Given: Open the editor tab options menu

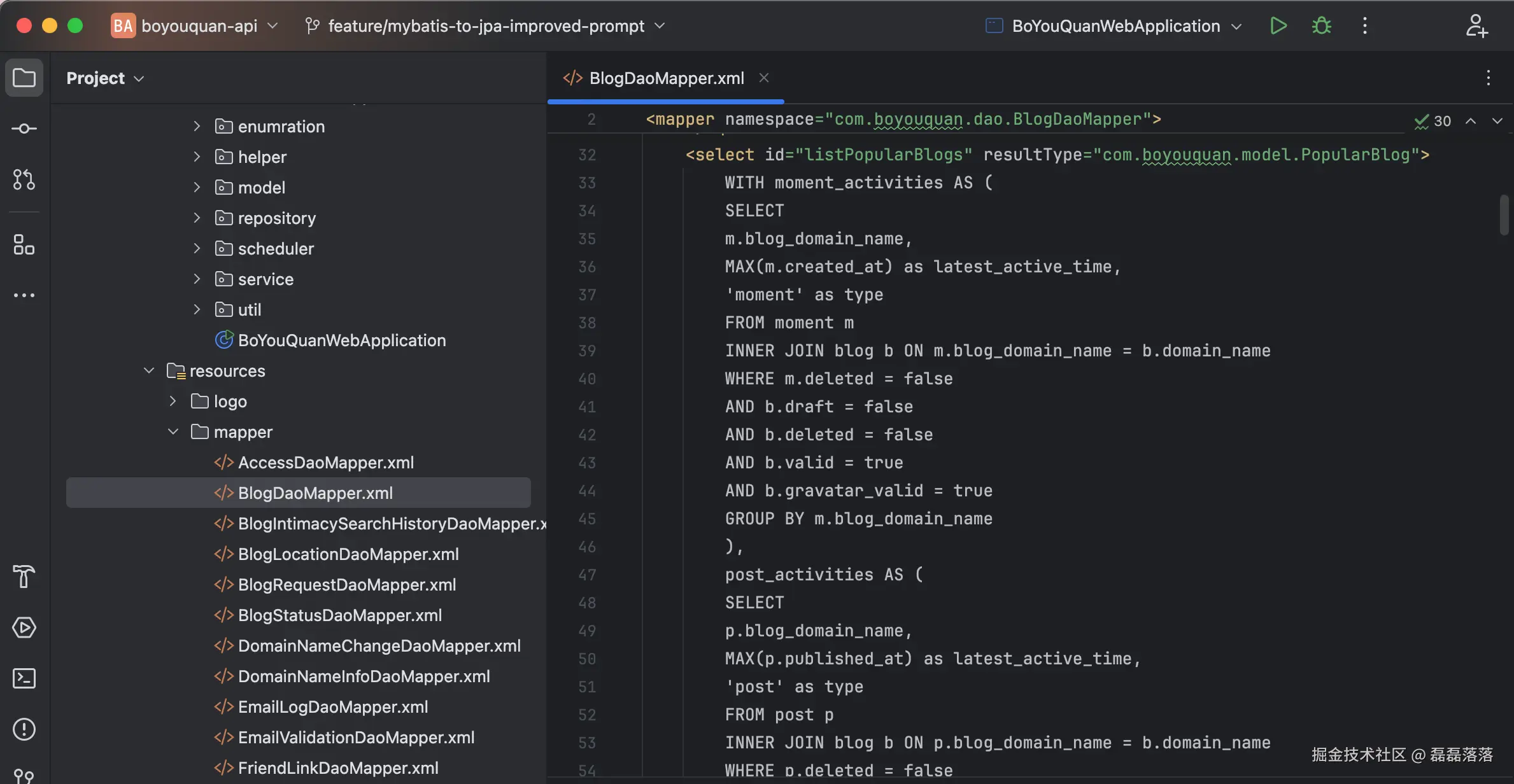Looking at the screenshot, I should [1488, 78].
